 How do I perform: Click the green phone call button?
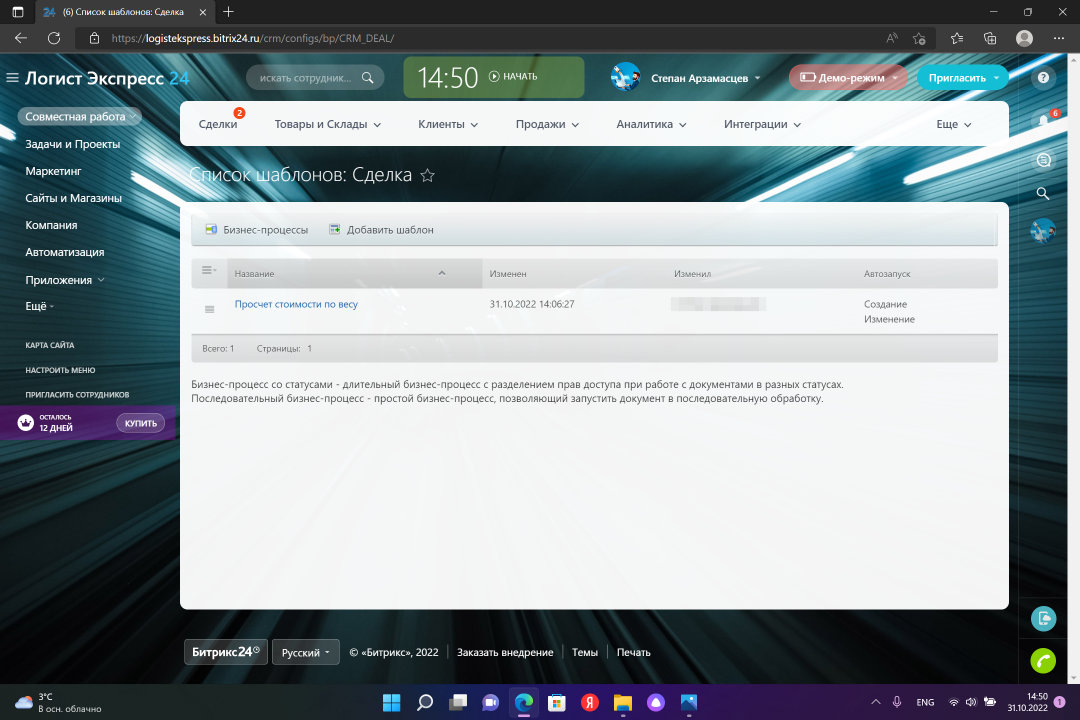1043,660
